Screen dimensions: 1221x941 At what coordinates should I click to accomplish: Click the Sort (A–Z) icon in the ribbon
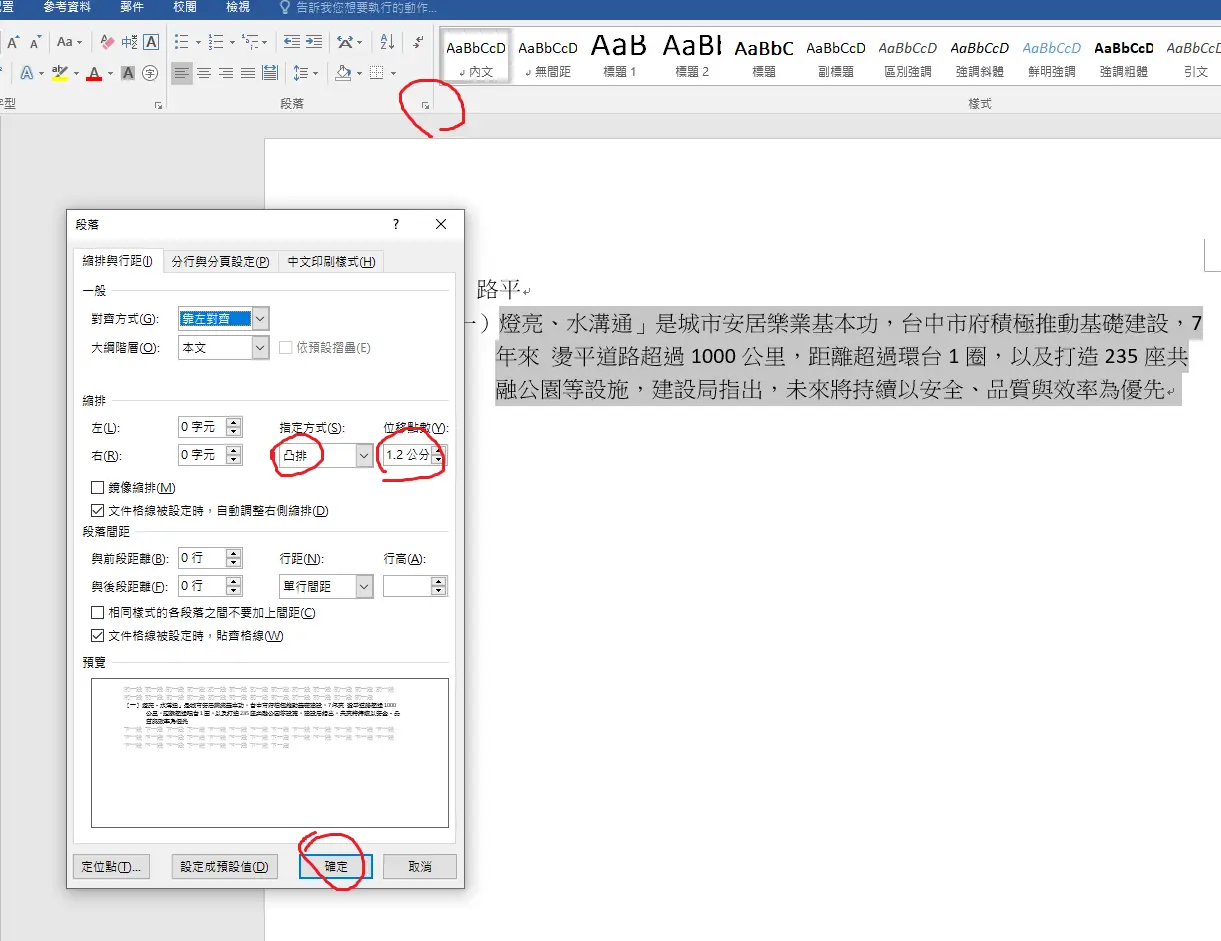click(x=387, y=42)
